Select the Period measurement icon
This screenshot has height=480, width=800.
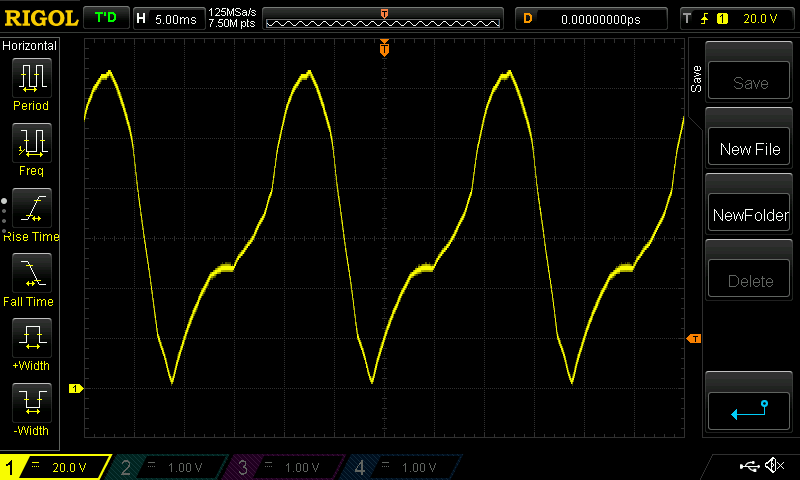[32, 78]
